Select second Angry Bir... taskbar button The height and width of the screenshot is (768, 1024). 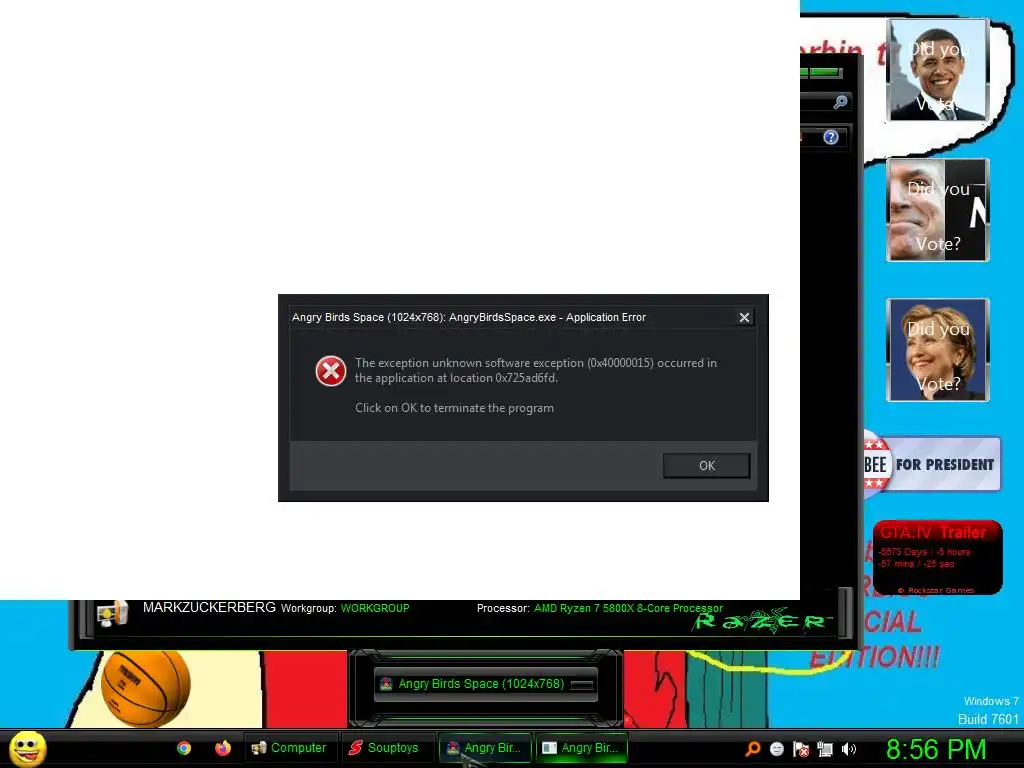(x=581, y=748)
